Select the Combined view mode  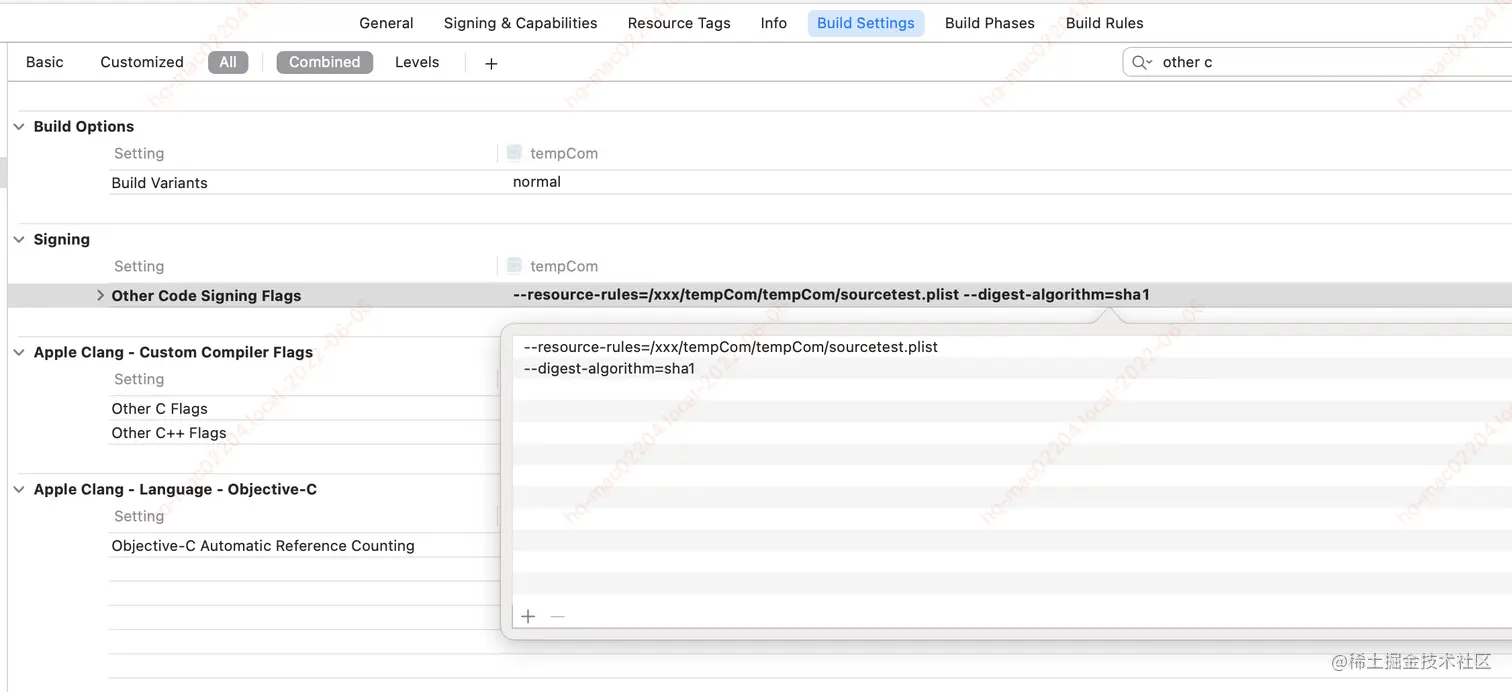(324, 62)
